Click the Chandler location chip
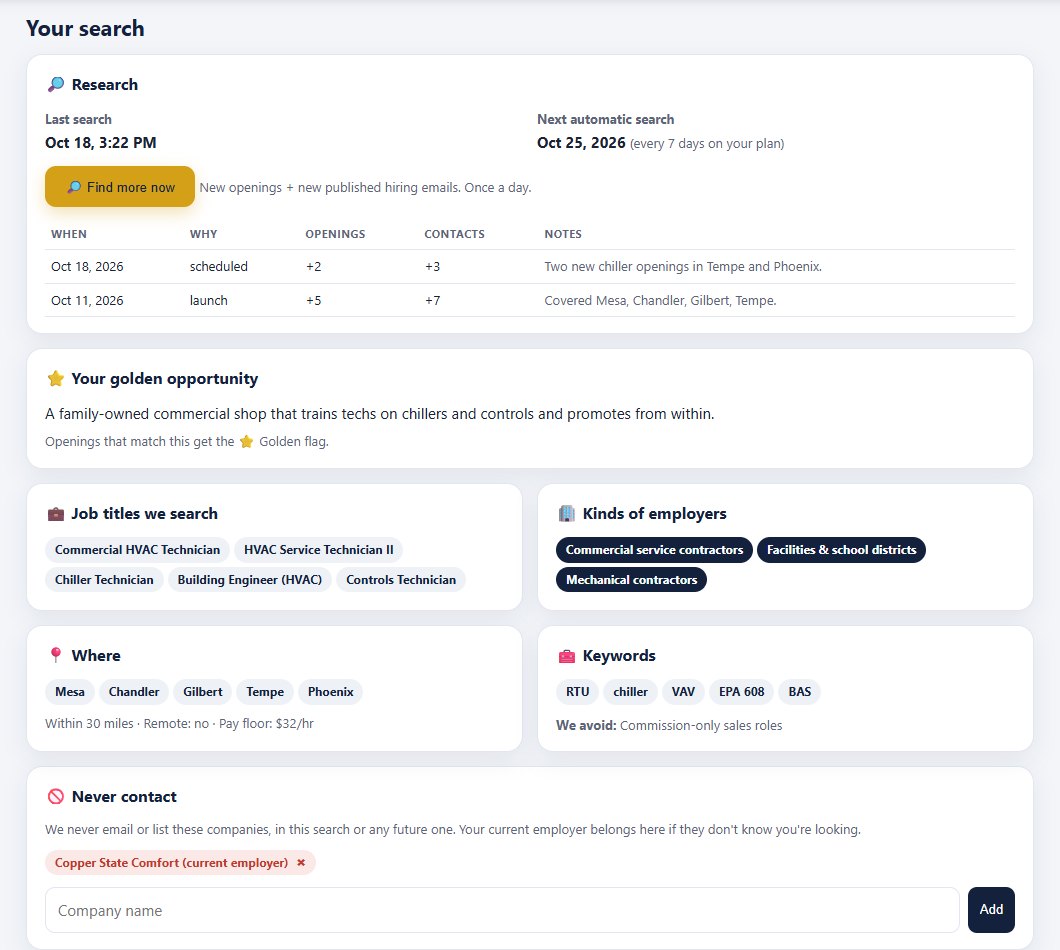Viewport: 1060px width, 950px height. tap(134, 692)
